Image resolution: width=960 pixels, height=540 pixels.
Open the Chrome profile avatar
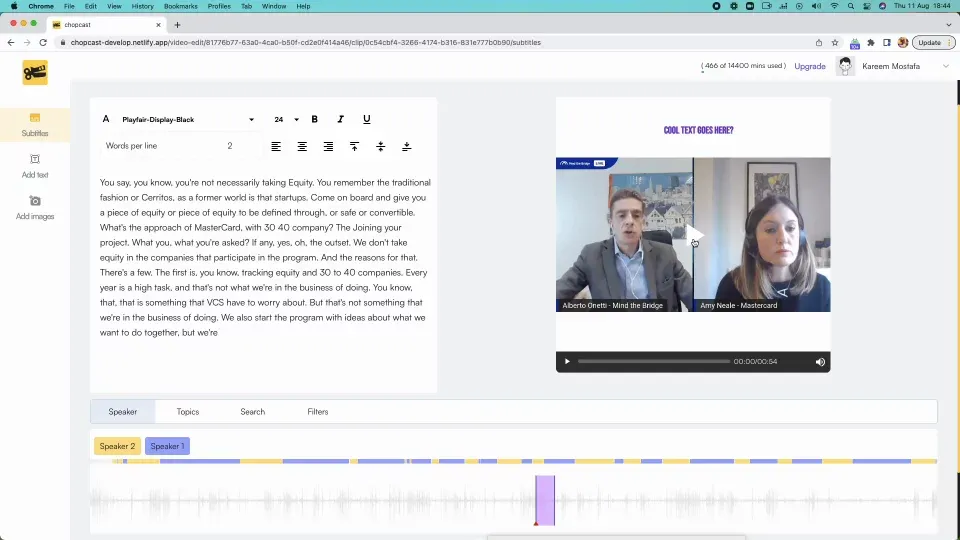[902, 43]
